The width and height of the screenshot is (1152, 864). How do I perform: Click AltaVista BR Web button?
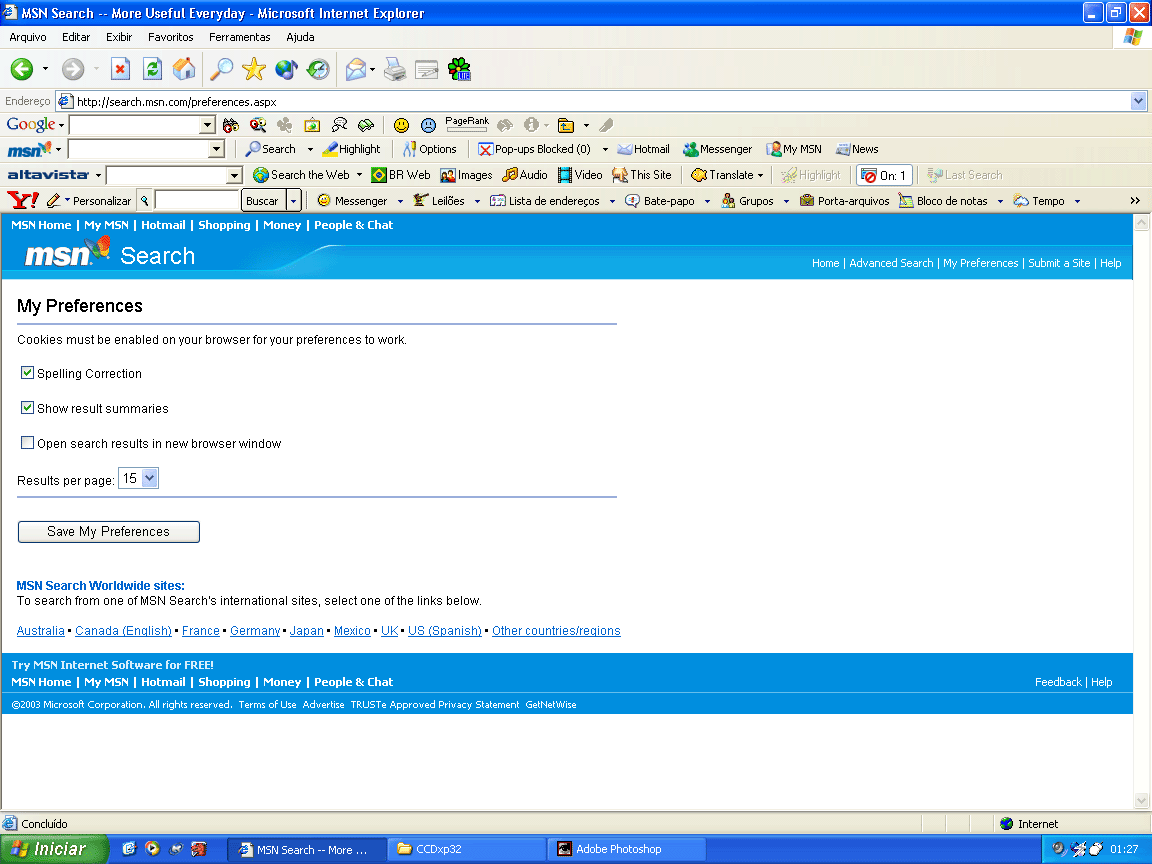(x=401, y=175)
